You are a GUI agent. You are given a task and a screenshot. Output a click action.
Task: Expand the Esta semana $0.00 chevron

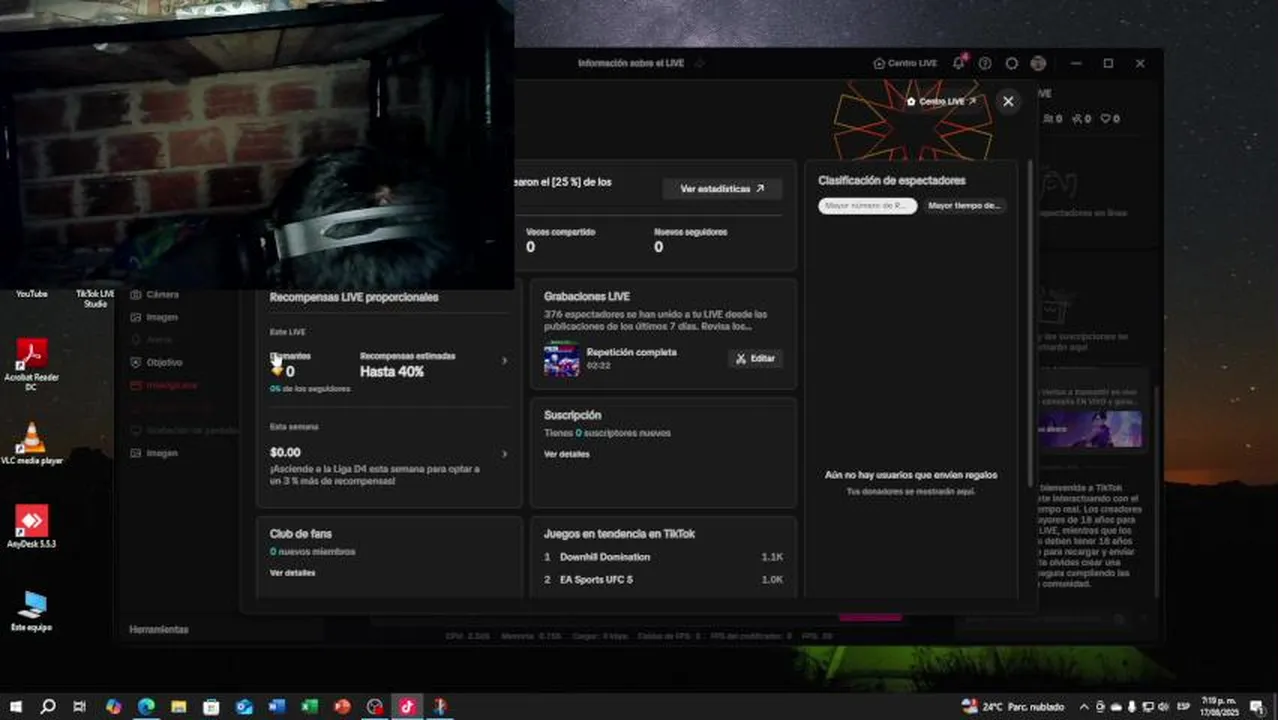tap(504, 454)
